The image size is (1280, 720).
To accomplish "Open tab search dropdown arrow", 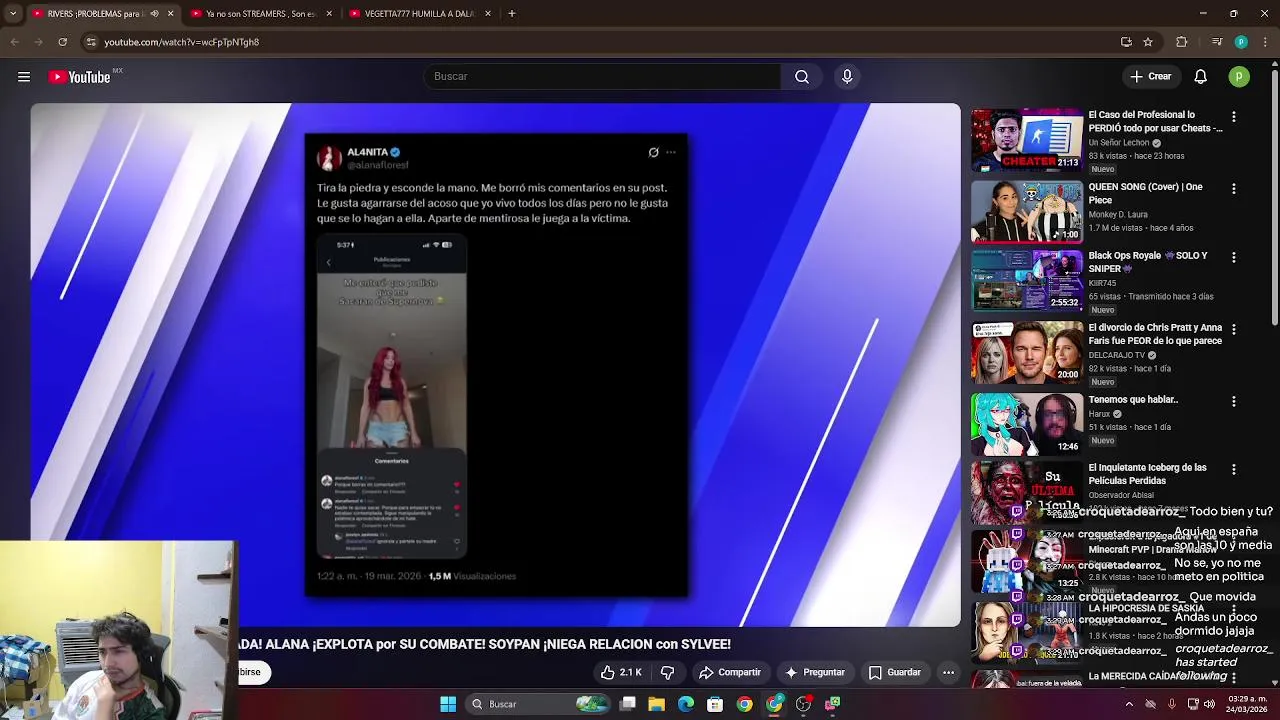I will pyautogui.click(x=12, y=14).
